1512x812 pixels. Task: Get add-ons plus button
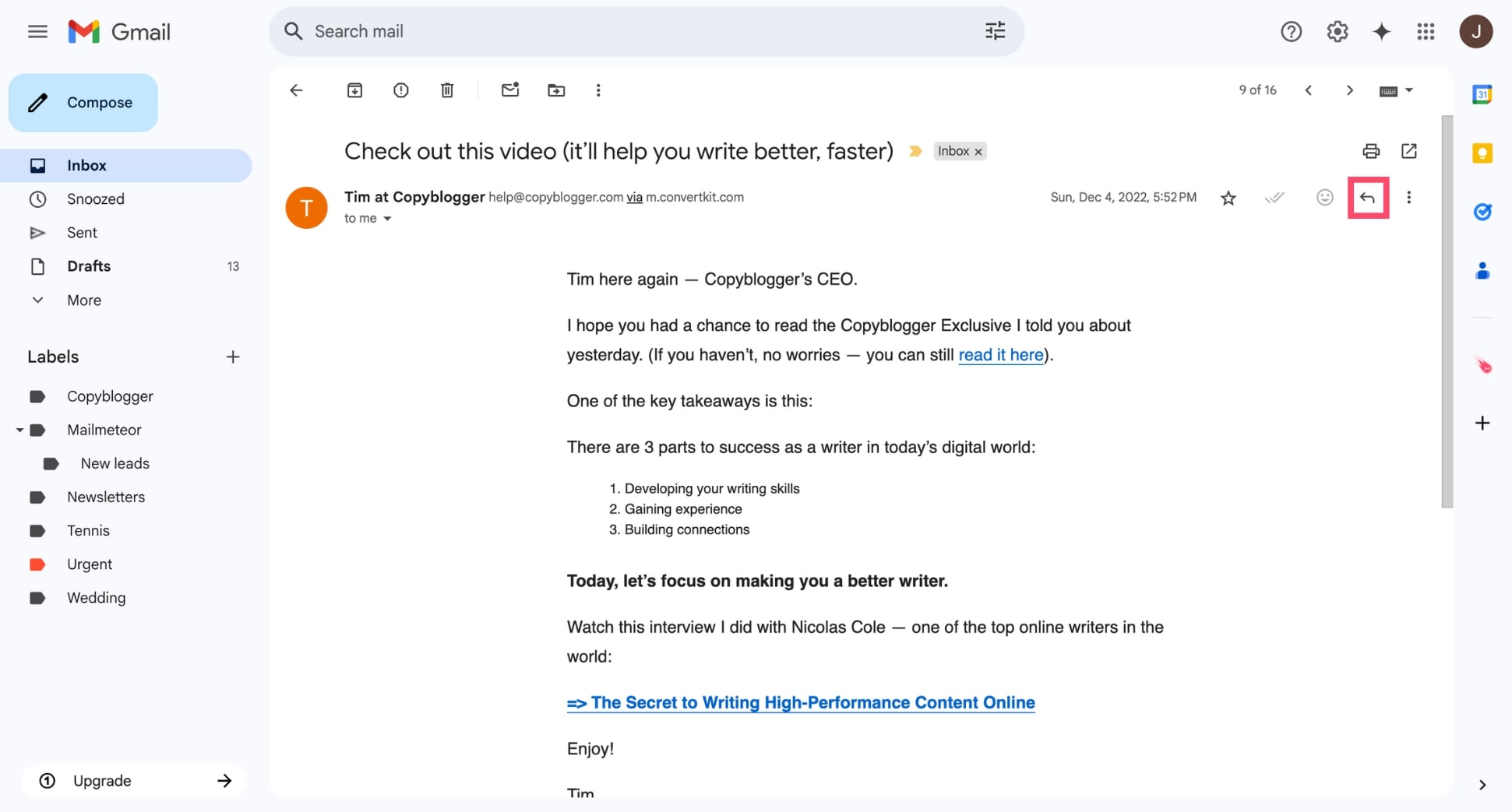pos(1482,424)
